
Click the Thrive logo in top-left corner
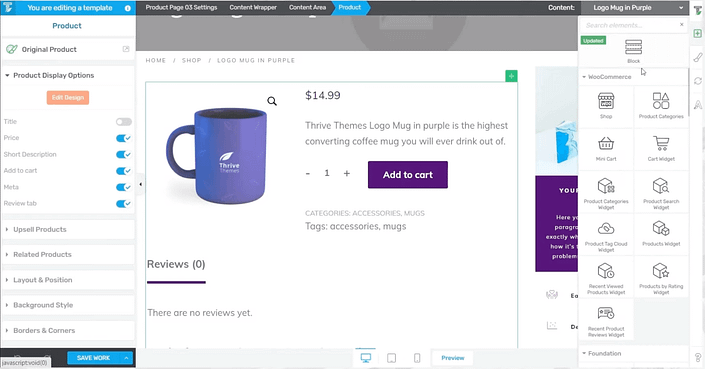[8, 8]
